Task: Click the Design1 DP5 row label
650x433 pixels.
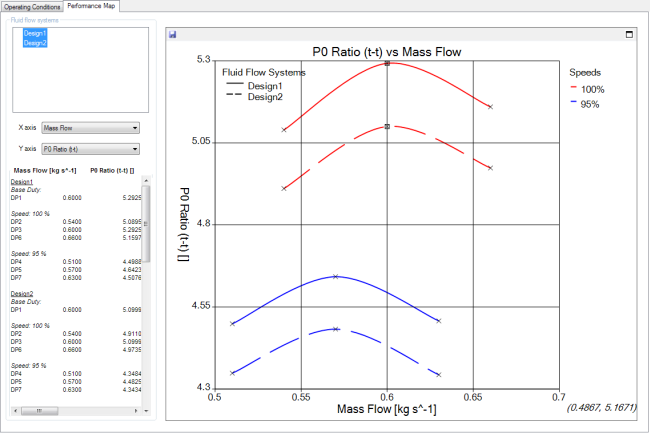Action: [x=16, y=269]
